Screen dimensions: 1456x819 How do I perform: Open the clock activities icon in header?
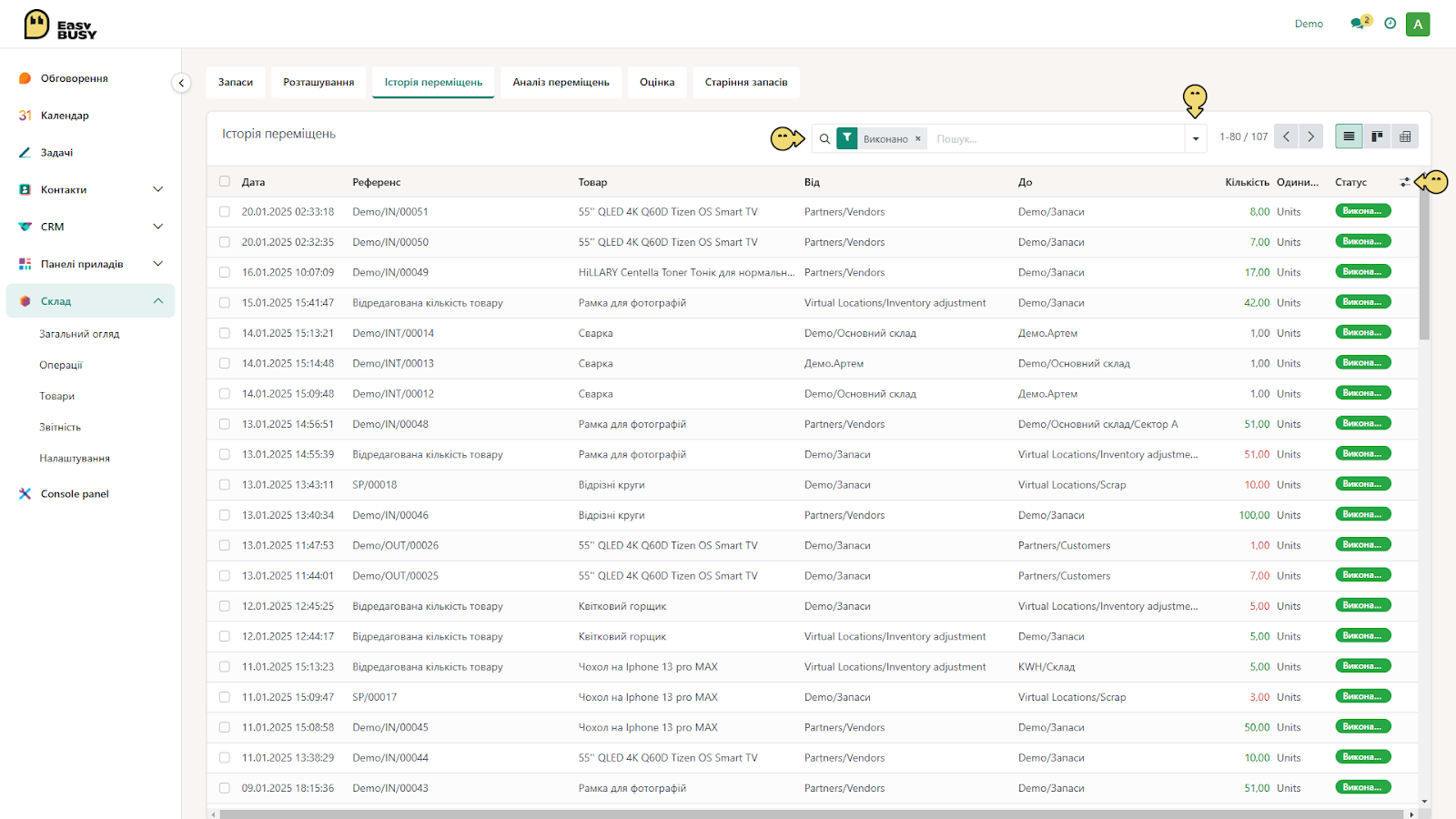pos(1390,24)
